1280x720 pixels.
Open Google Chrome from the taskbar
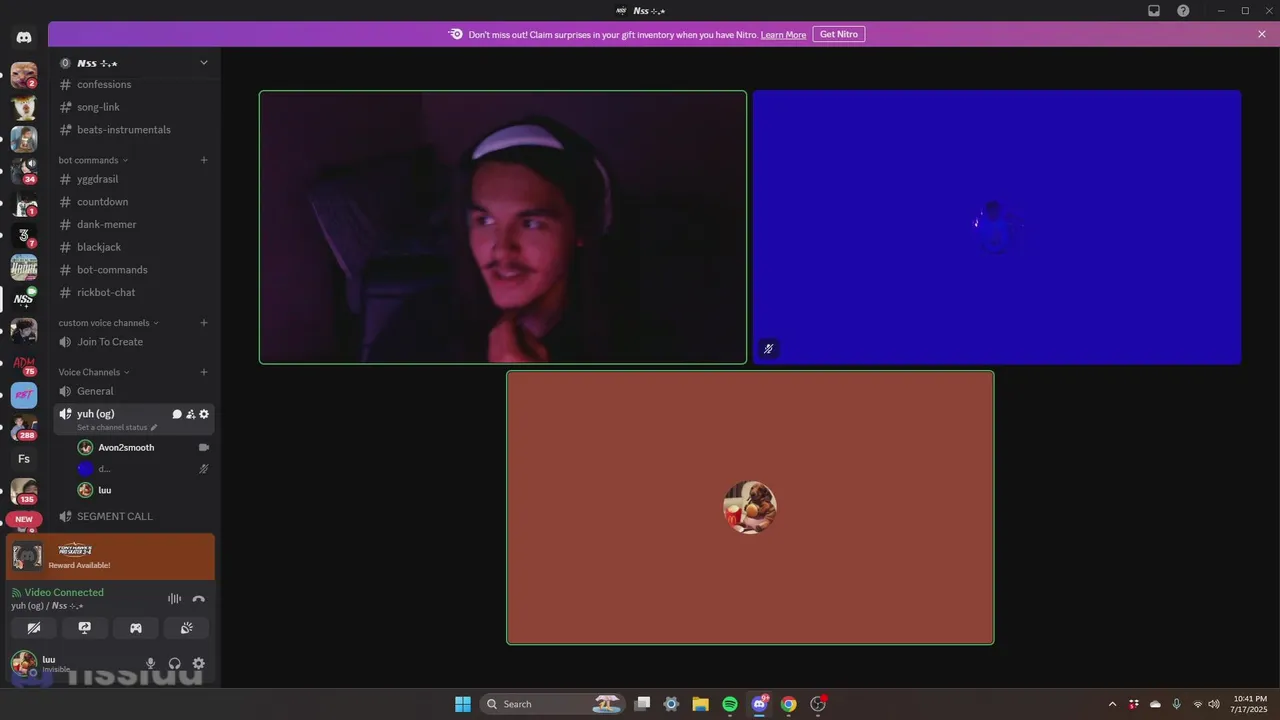tap(788, 704)
